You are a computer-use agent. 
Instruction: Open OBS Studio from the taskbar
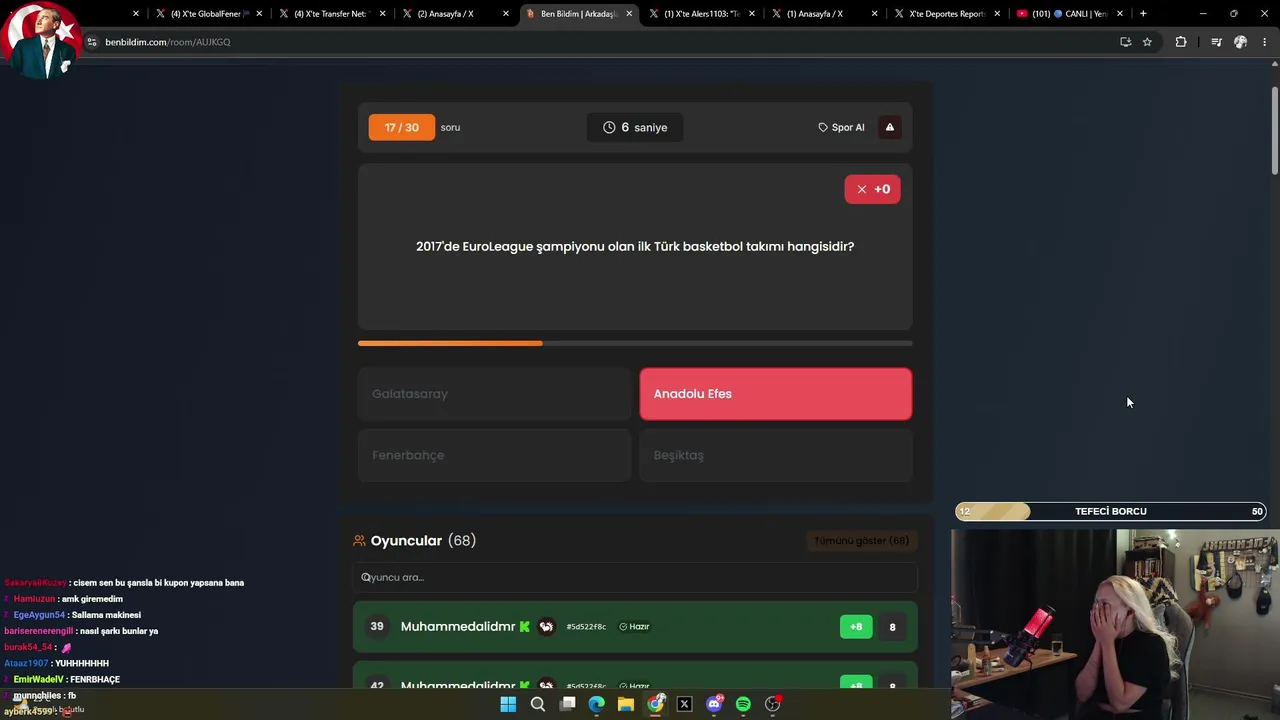[x=773, y=704]
